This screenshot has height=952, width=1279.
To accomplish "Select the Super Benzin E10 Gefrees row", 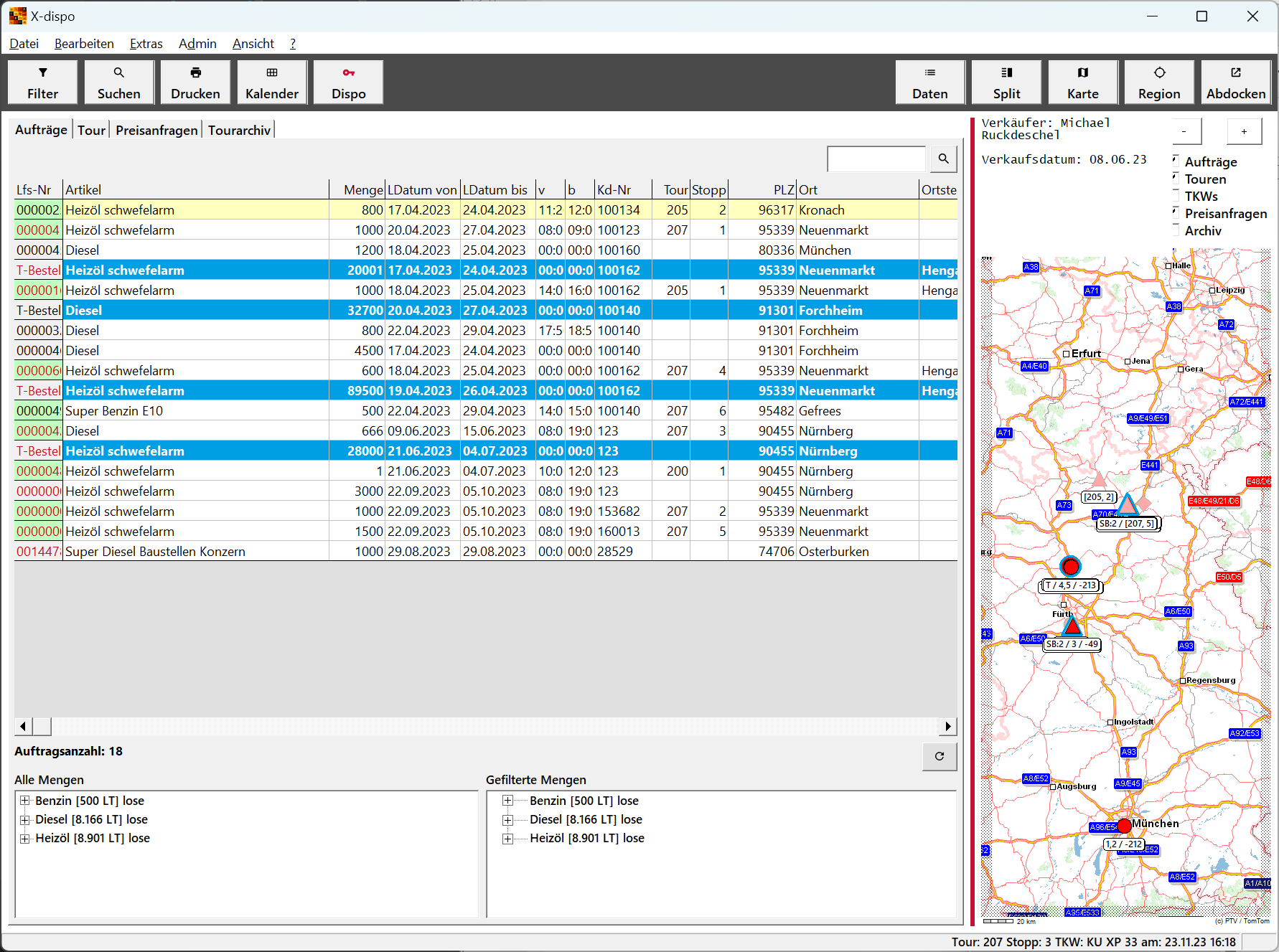I will click(486, 411).
